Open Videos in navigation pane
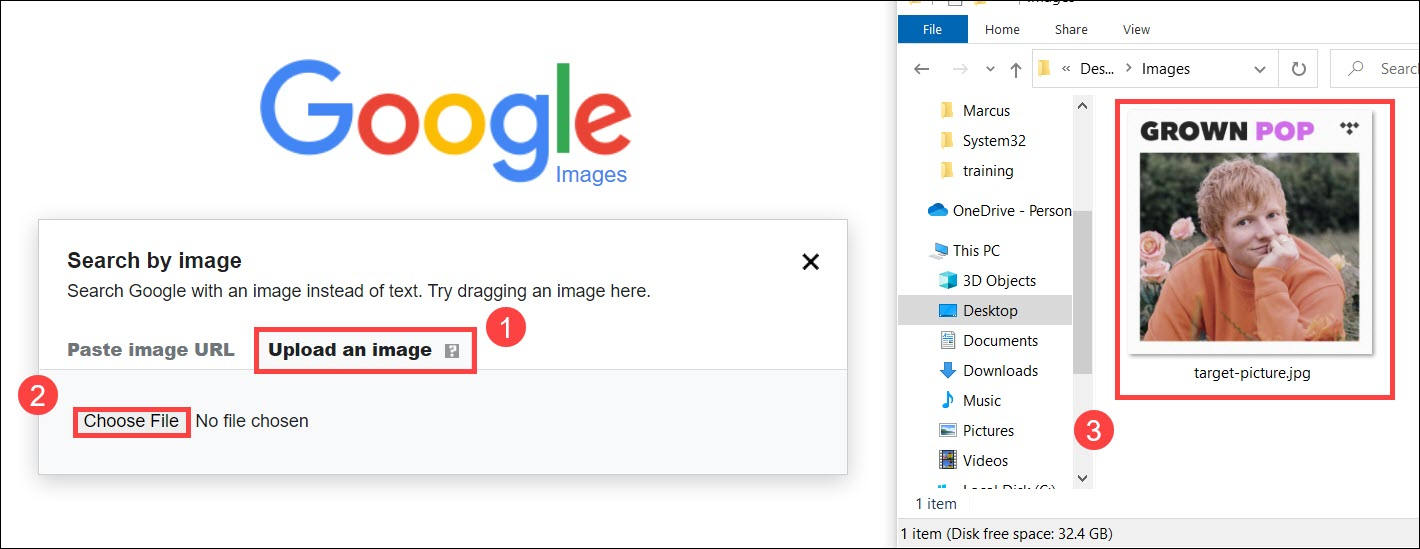The height and width of the screenshot is (549, 1420). 985,461
